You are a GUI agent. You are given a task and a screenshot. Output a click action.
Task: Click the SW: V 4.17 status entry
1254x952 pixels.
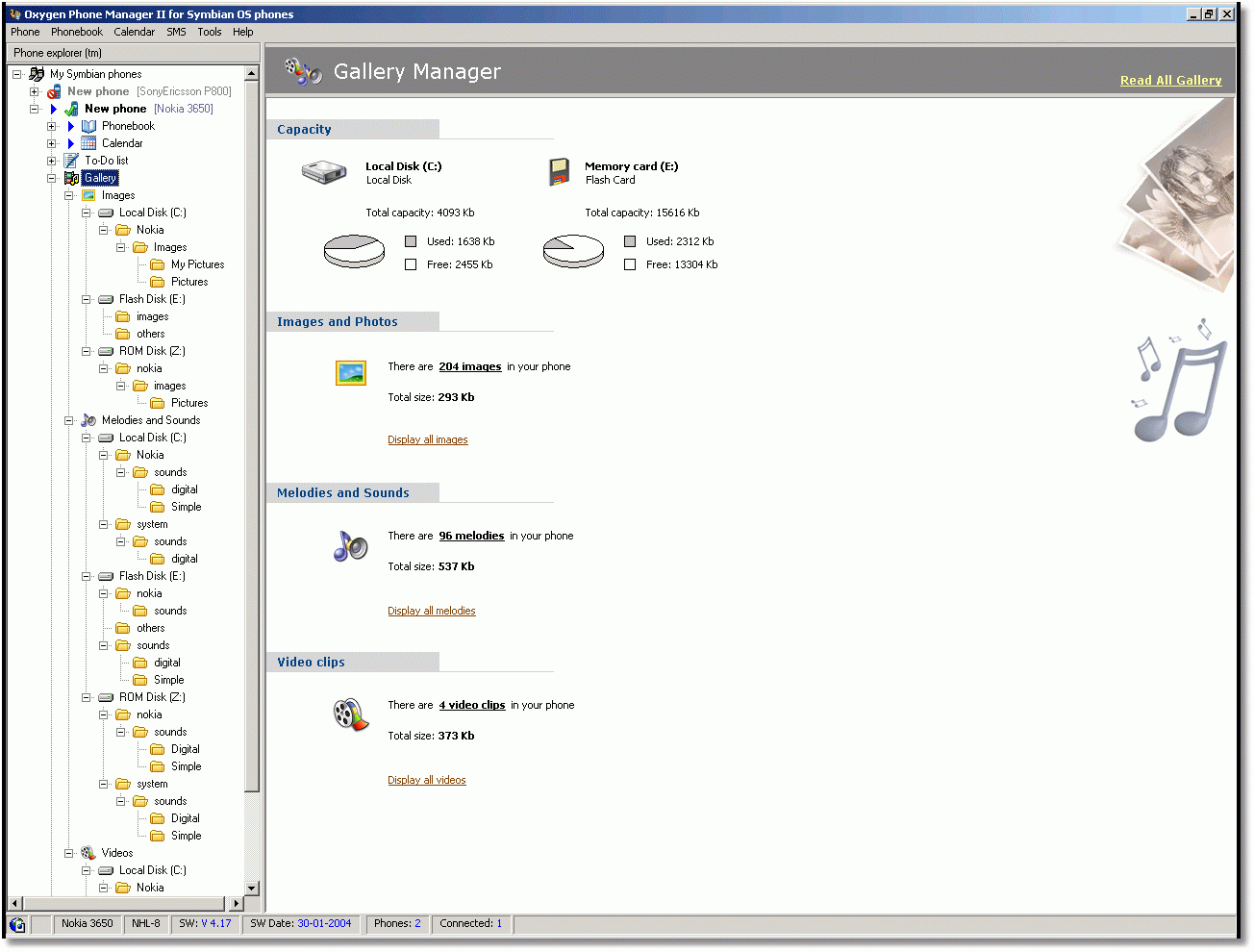(x=206, y=924)
